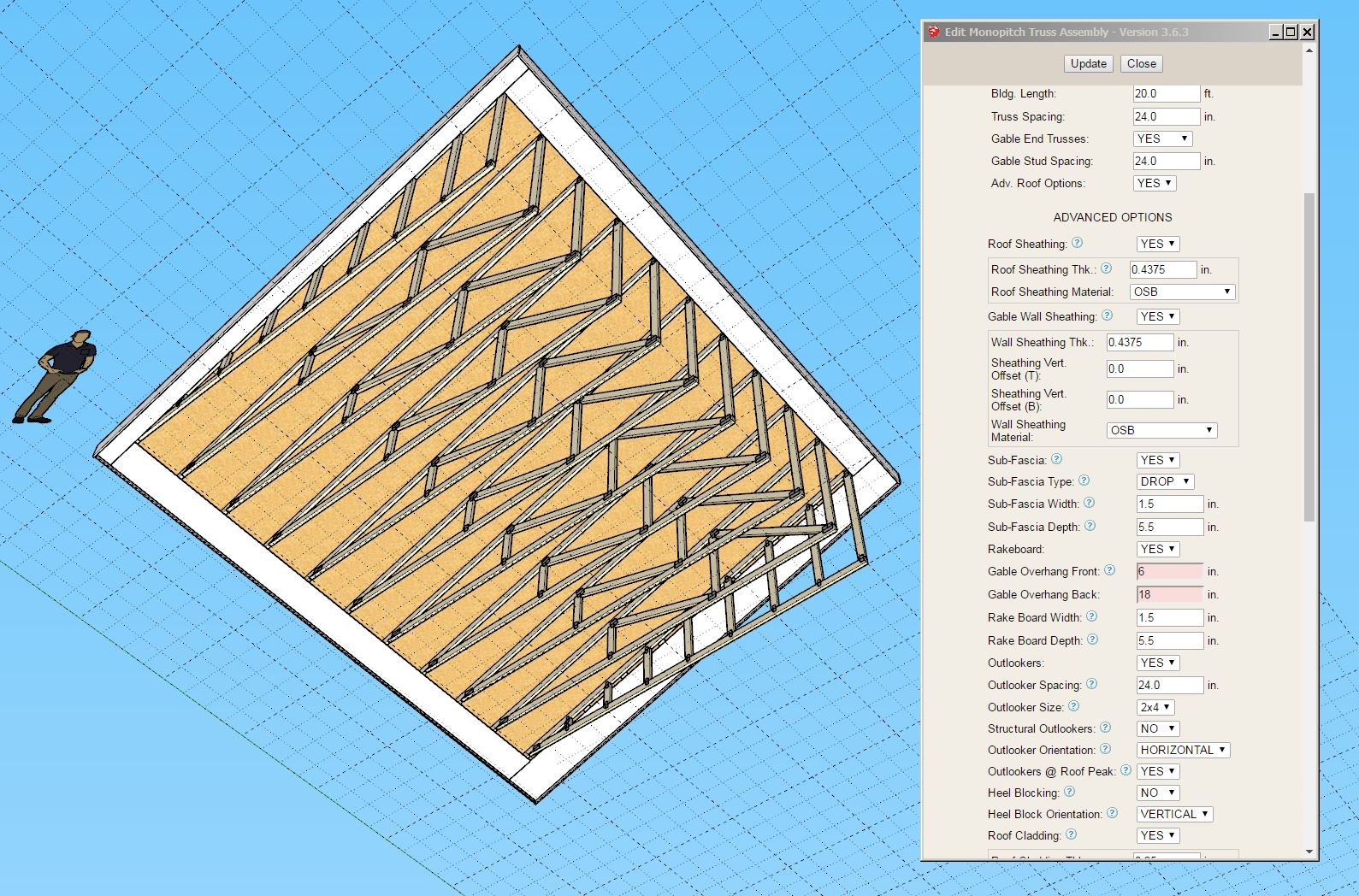Image resolution: width=1359 pixels, height=896 pixels.
Task: Click help icon beside Roof Cladding
Action: point(1072,834)
